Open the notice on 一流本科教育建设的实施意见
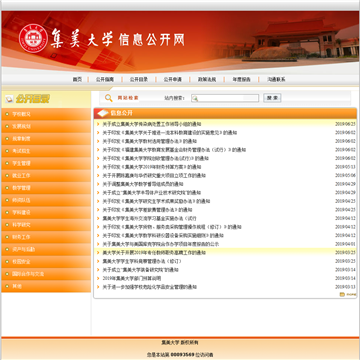 [169, 133]
